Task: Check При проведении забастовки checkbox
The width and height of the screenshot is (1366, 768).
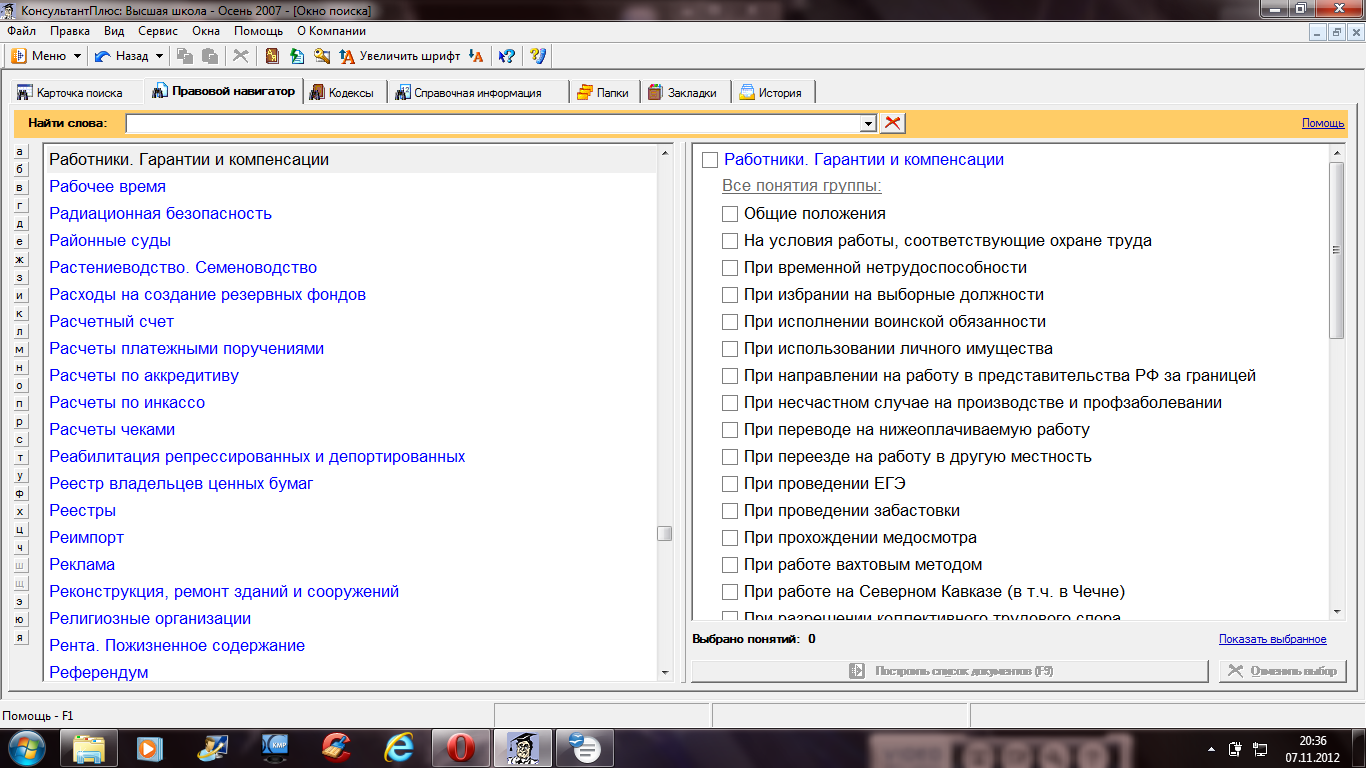Action: coord(730,511)
